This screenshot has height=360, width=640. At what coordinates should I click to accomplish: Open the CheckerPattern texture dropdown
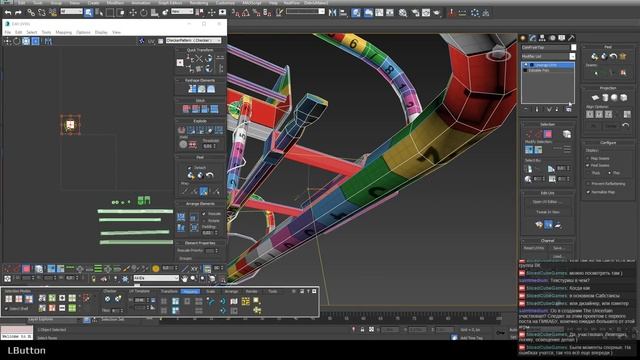(x=194, y=40)
